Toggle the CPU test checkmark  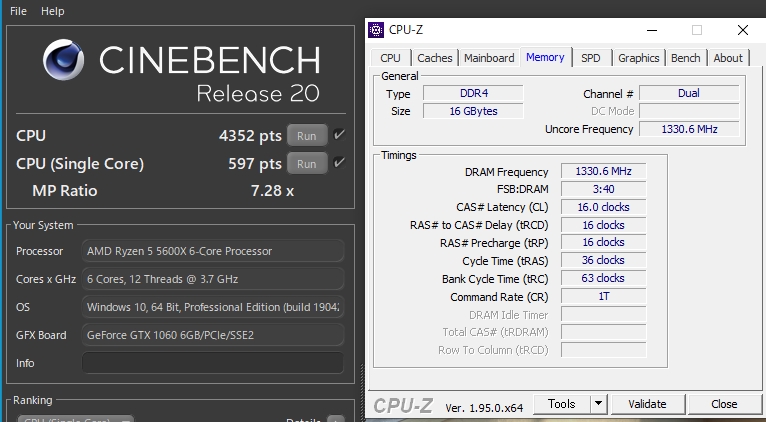click(339, 135)
